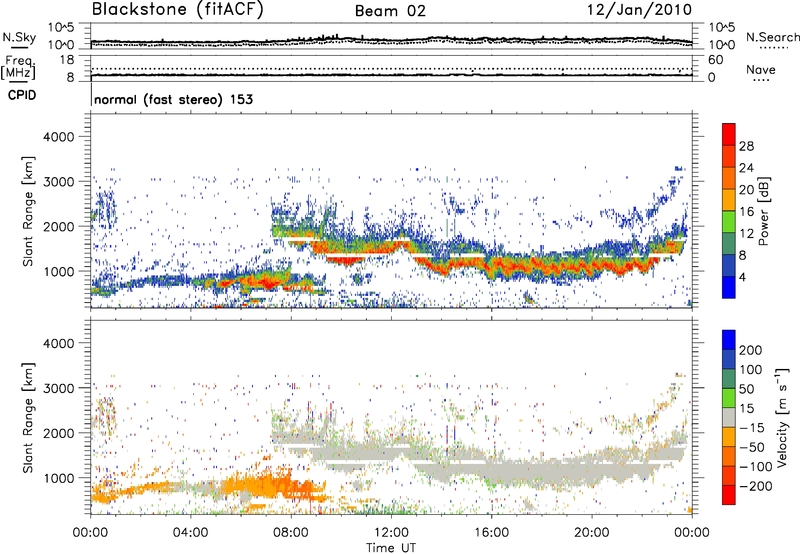Select 'Slant Range [km]' label of velocity panel
This screenshot has width=800, height=554.
[x=28, y=418]
